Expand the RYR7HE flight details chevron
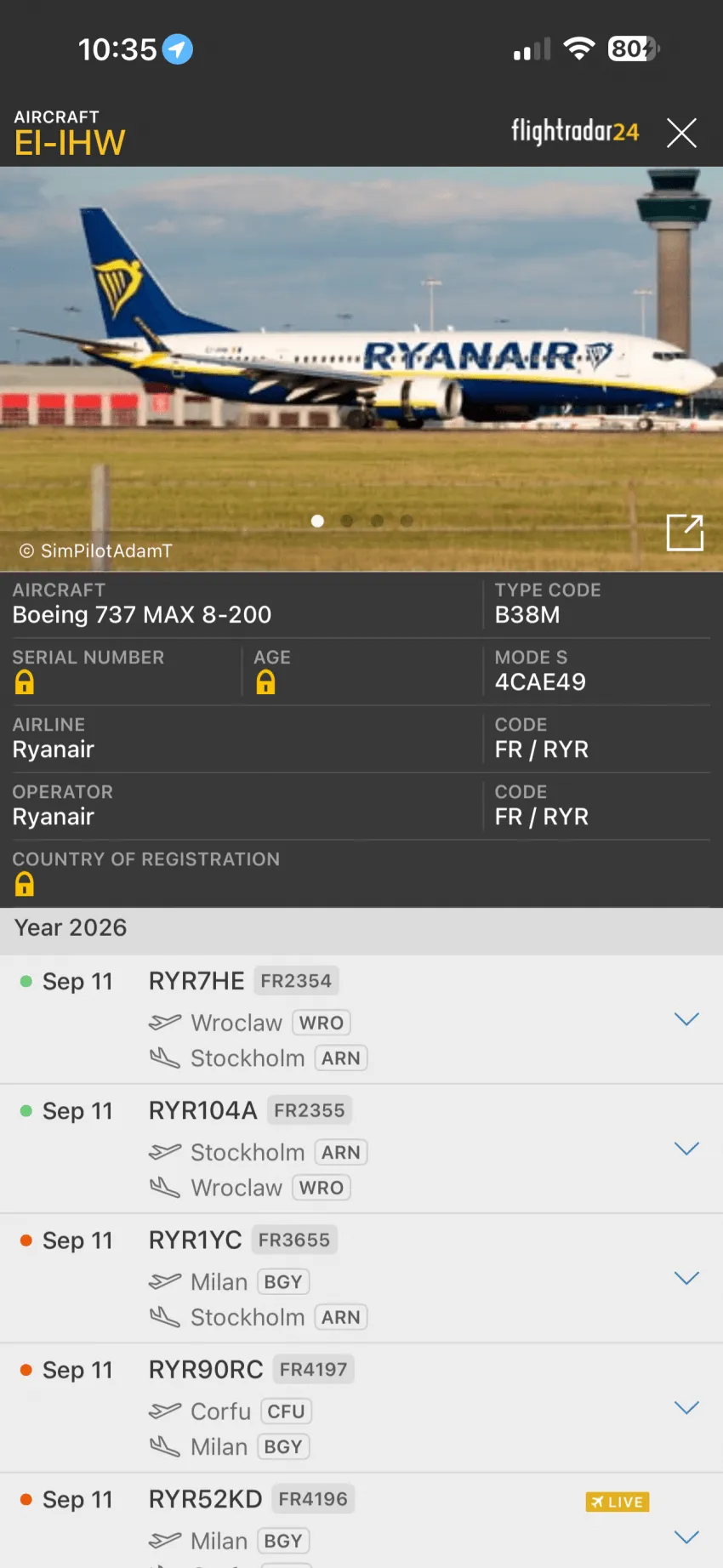This screenshot has width=723, height=1568. 686,1019
